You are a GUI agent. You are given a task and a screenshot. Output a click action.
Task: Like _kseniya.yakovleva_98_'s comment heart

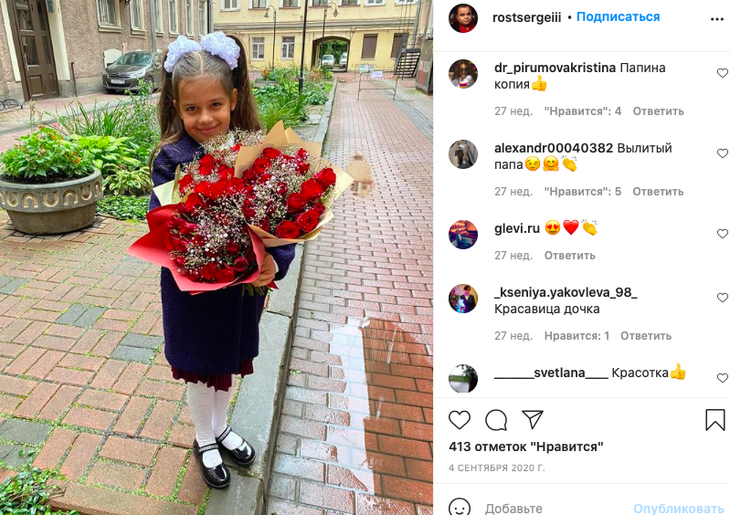[x=722, y=298]
